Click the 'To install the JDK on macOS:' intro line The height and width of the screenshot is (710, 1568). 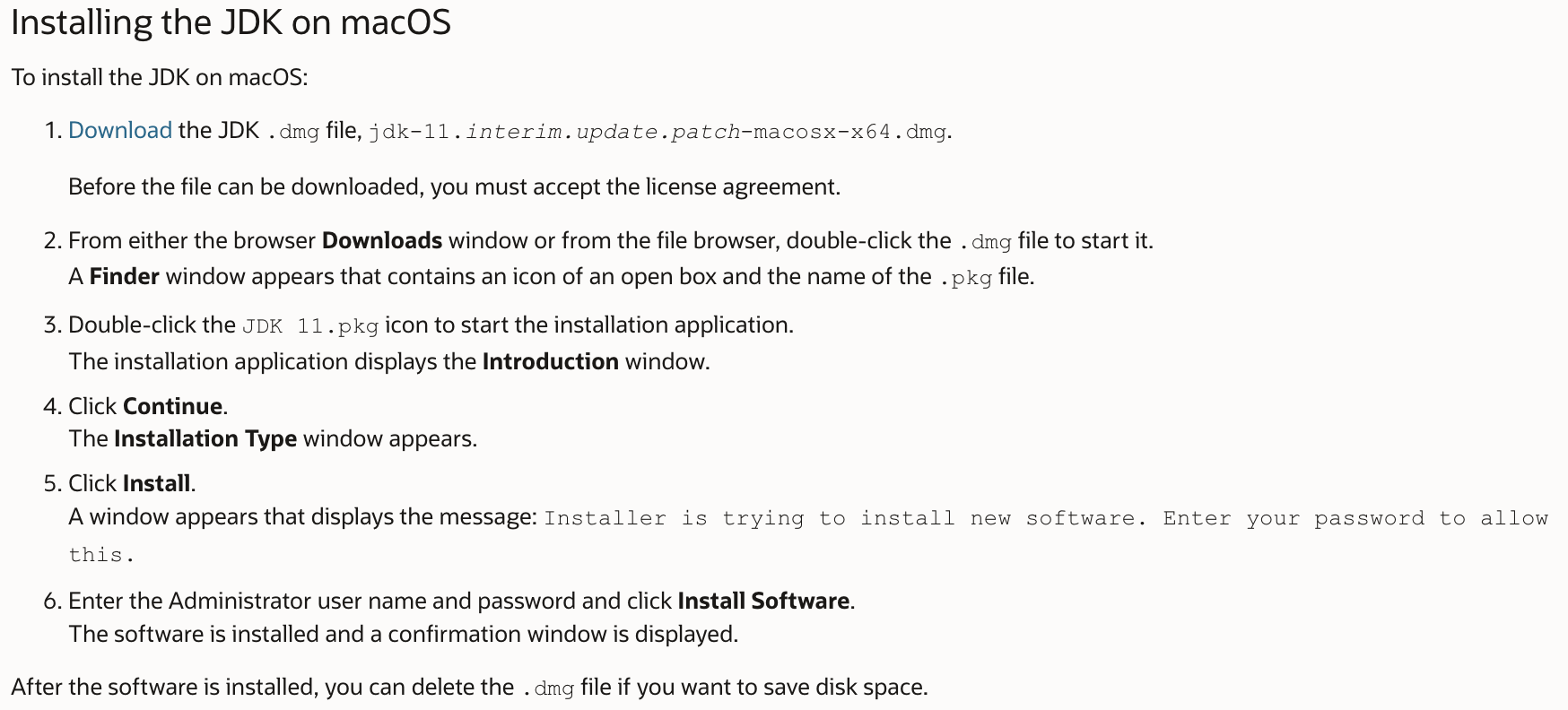tap(160, 77)
